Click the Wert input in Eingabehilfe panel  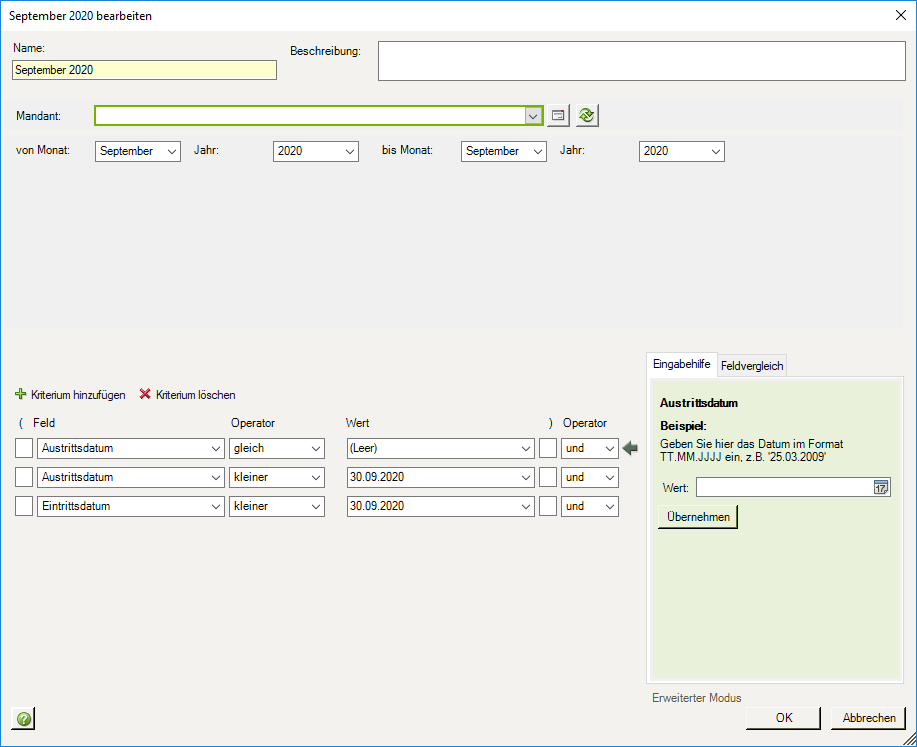coord(784,487)
